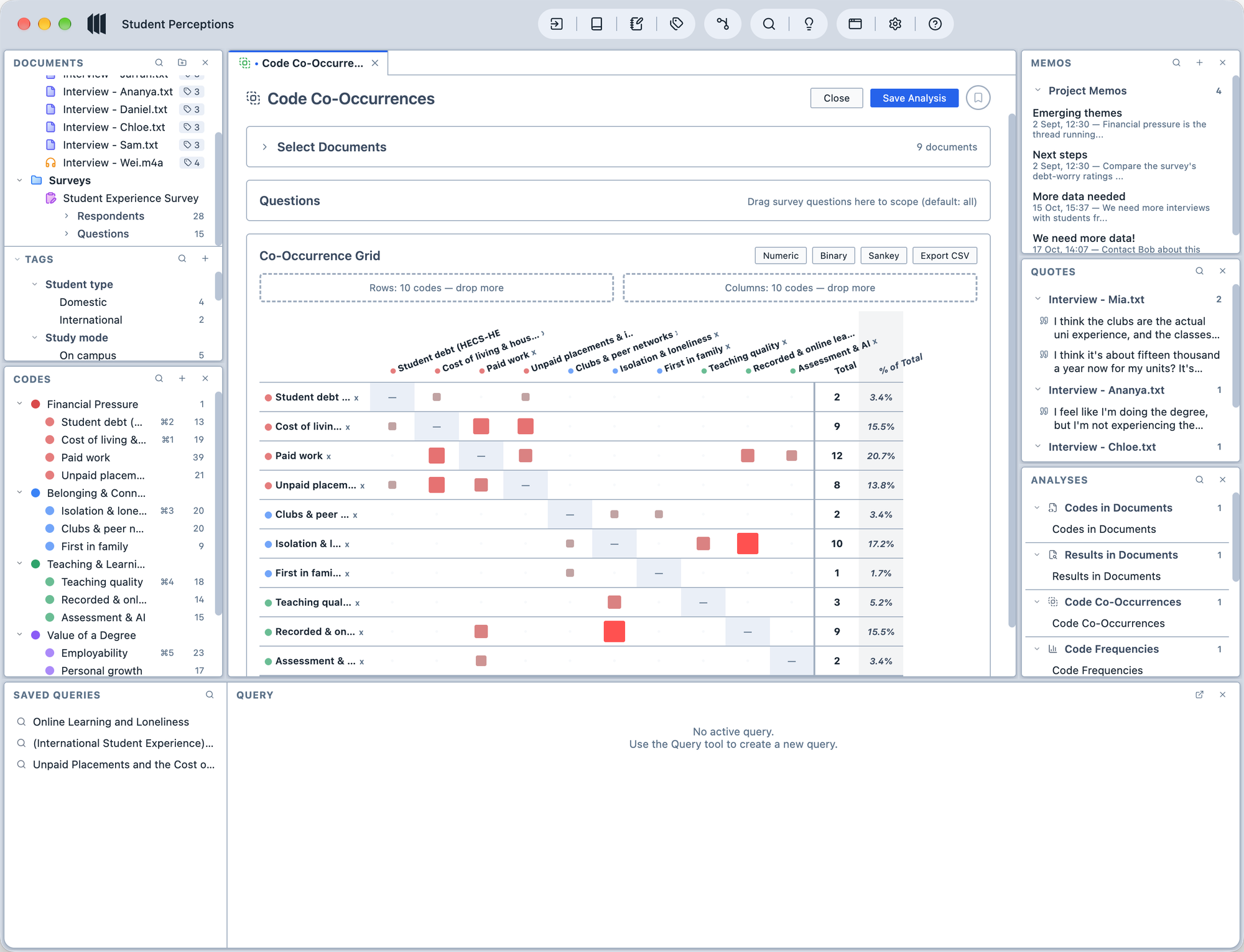This screenshot has height=952, width=1244.
Task: Switch grid to Sankey view
Action: coord(884,256)
